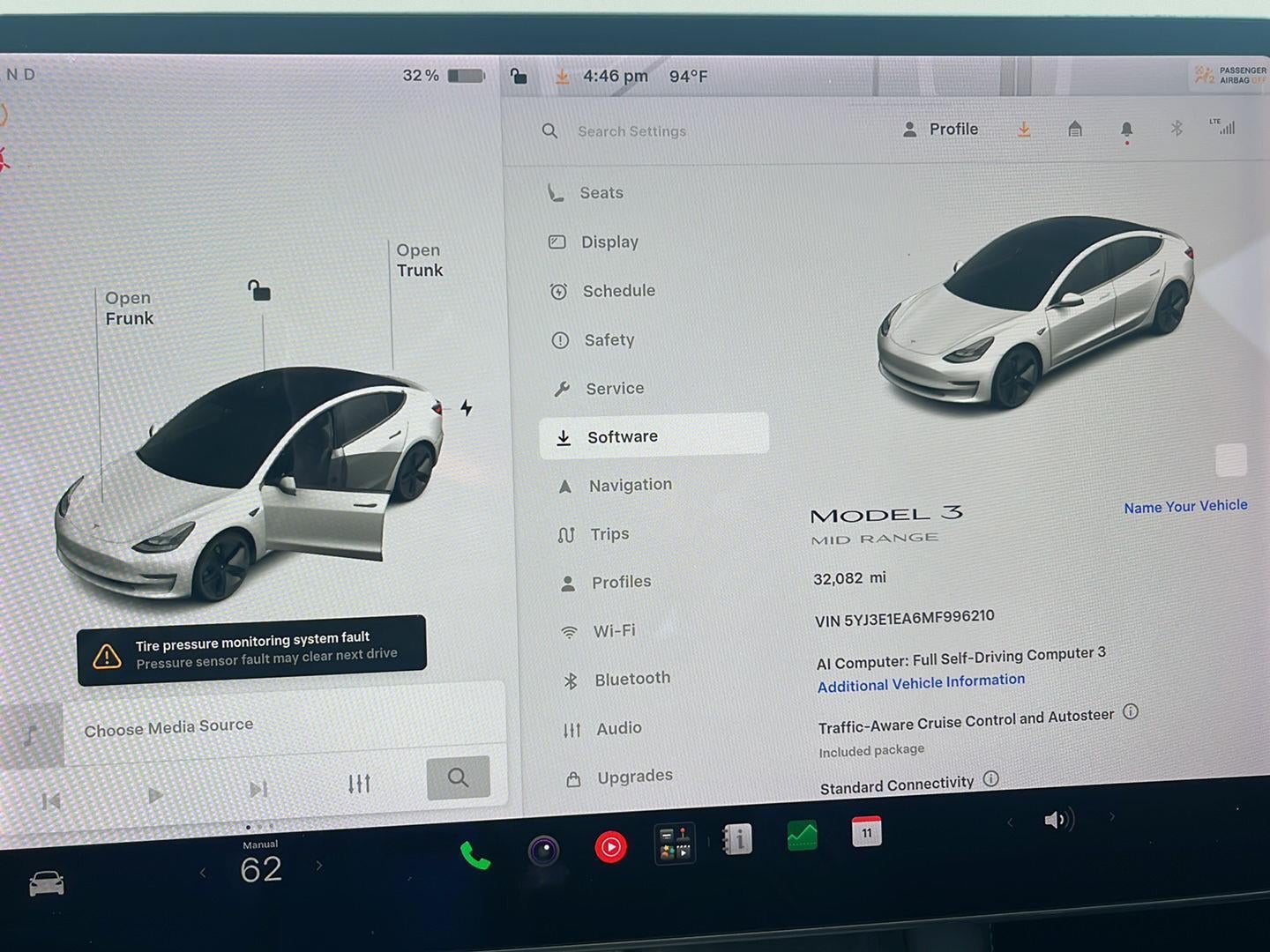Skip to next media track
Image resolution: width=1270 pixels, height=952 pixels.
(258, 789)
